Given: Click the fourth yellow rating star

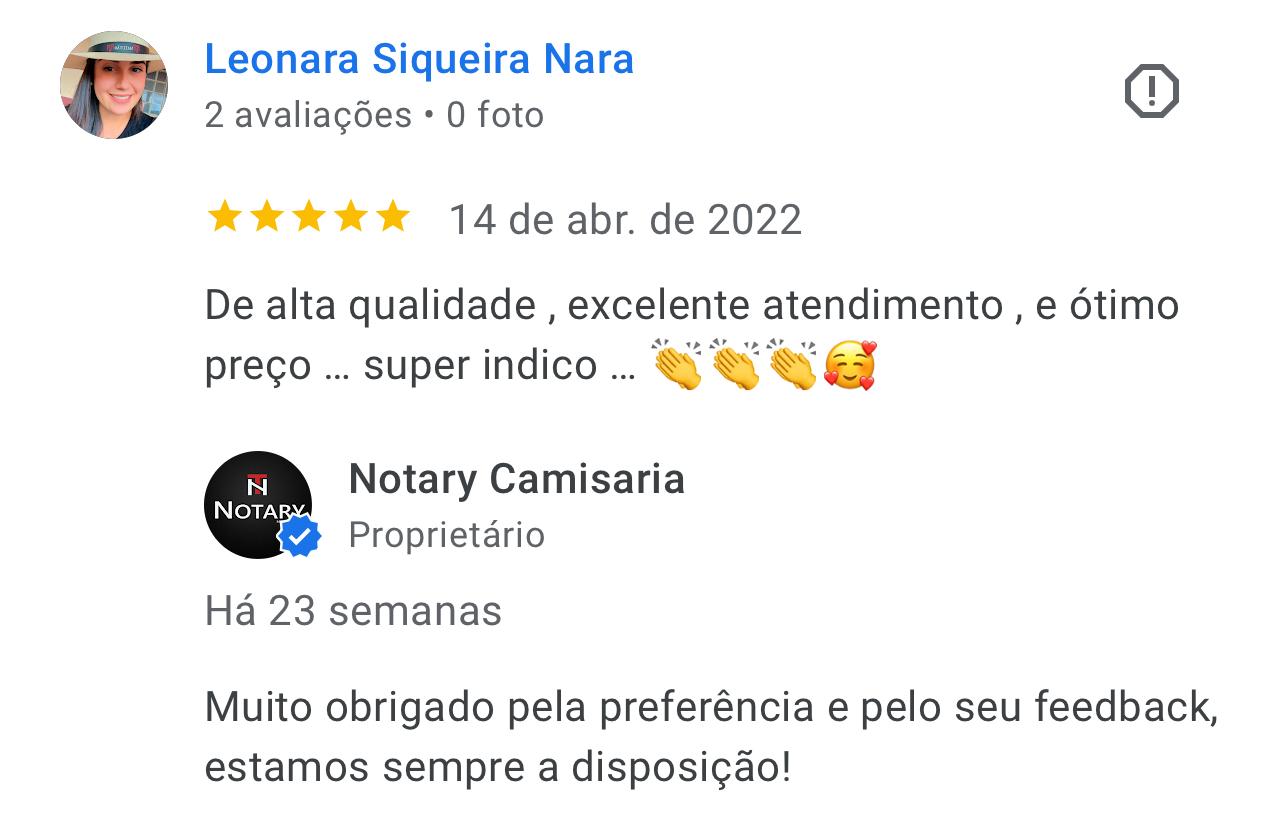Looking at the screenshot, I should coord(351,217).
